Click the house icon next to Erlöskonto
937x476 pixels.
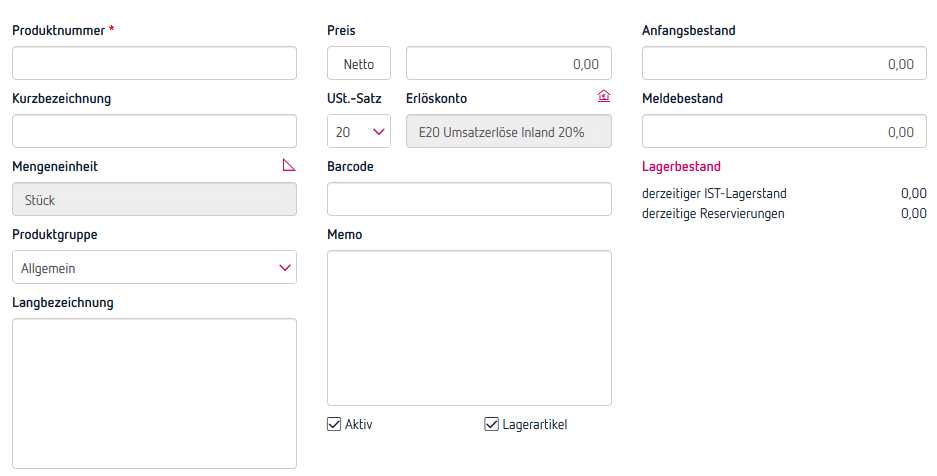(x=603, y=97)
